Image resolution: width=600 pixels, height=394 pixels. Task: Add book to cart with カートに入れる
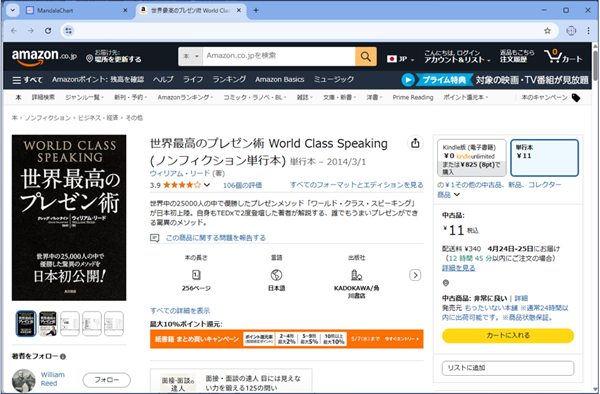(x=508, y=335)
